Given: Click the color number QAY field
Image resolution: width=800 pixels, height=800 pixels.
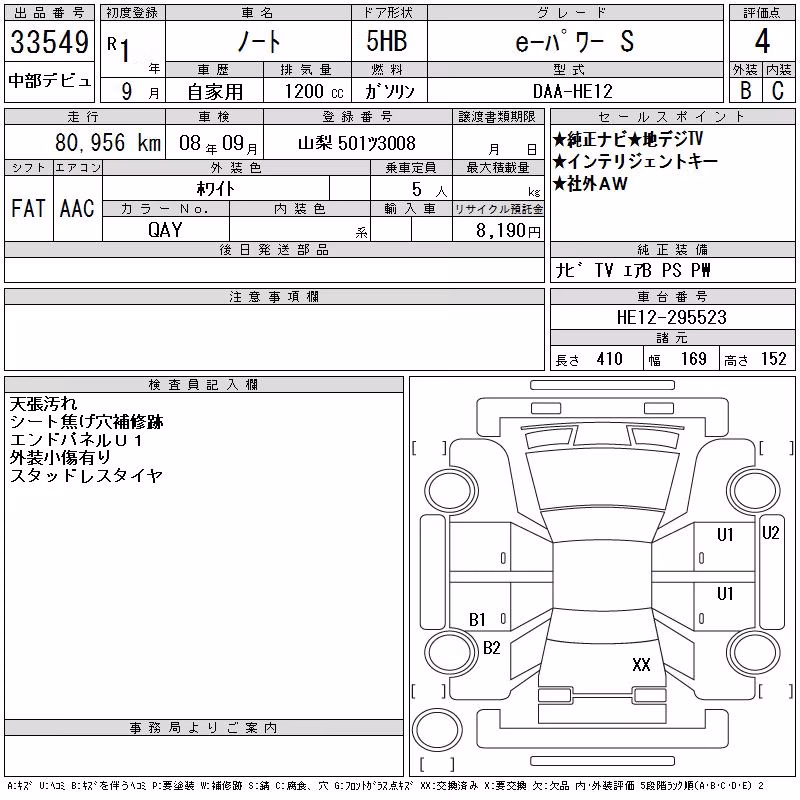Looking at the screenshot, I should tap(165, 230).
